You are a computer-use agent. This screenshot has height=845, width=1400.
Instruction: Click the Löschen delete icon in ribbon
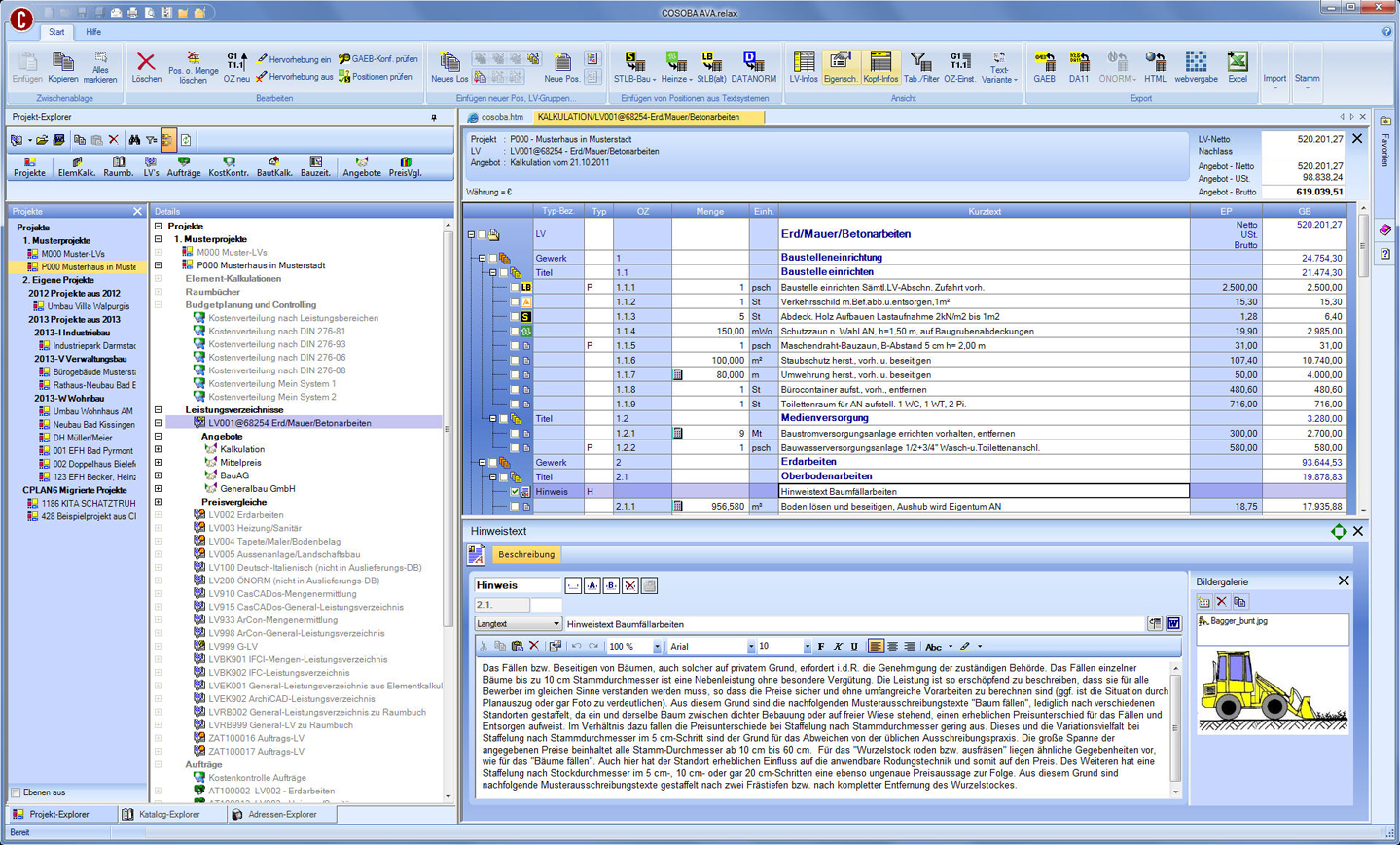pyautogui.click(x=146, y=66)
